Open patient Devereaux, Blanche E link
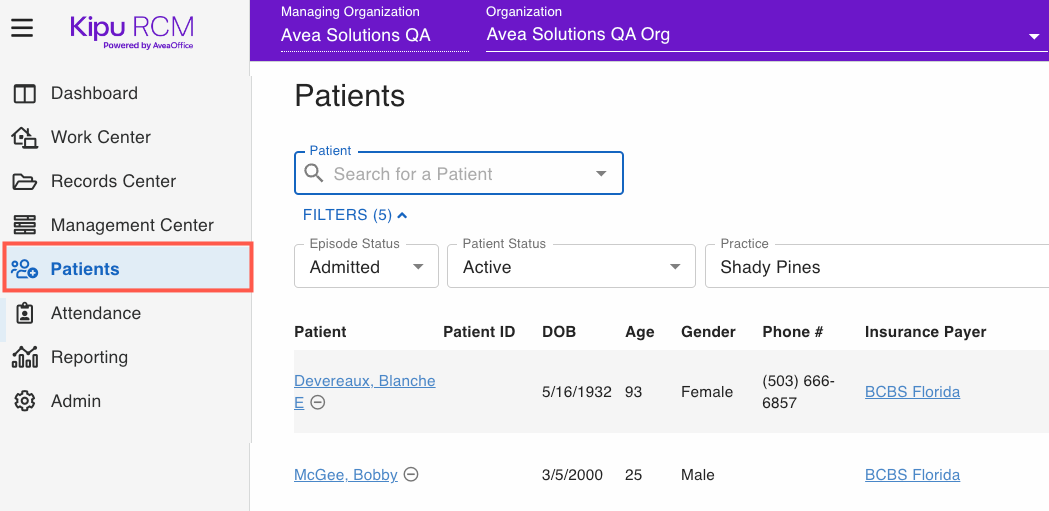Viewport: 1049px width, 511px height. (365, 391)
